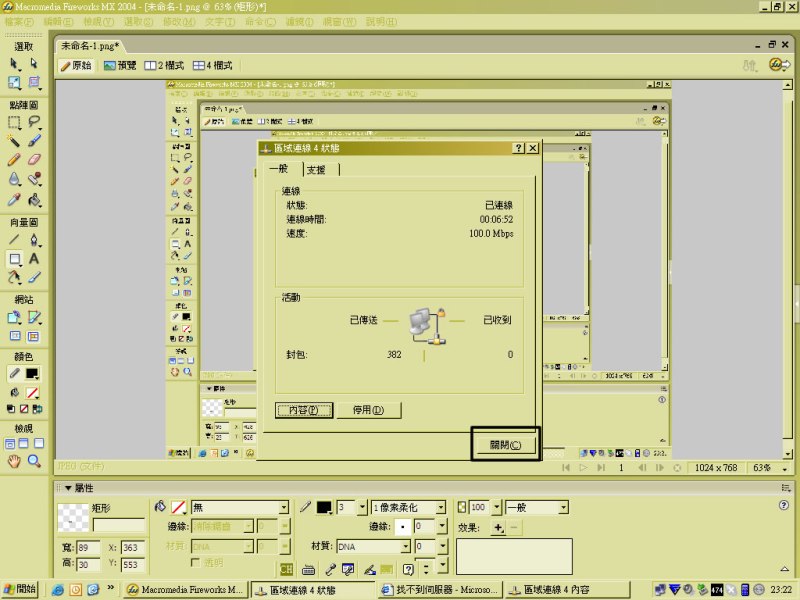Open the 63% zoom level dropdown
This screenshot has height=600, width=800.
click(785, 468)
